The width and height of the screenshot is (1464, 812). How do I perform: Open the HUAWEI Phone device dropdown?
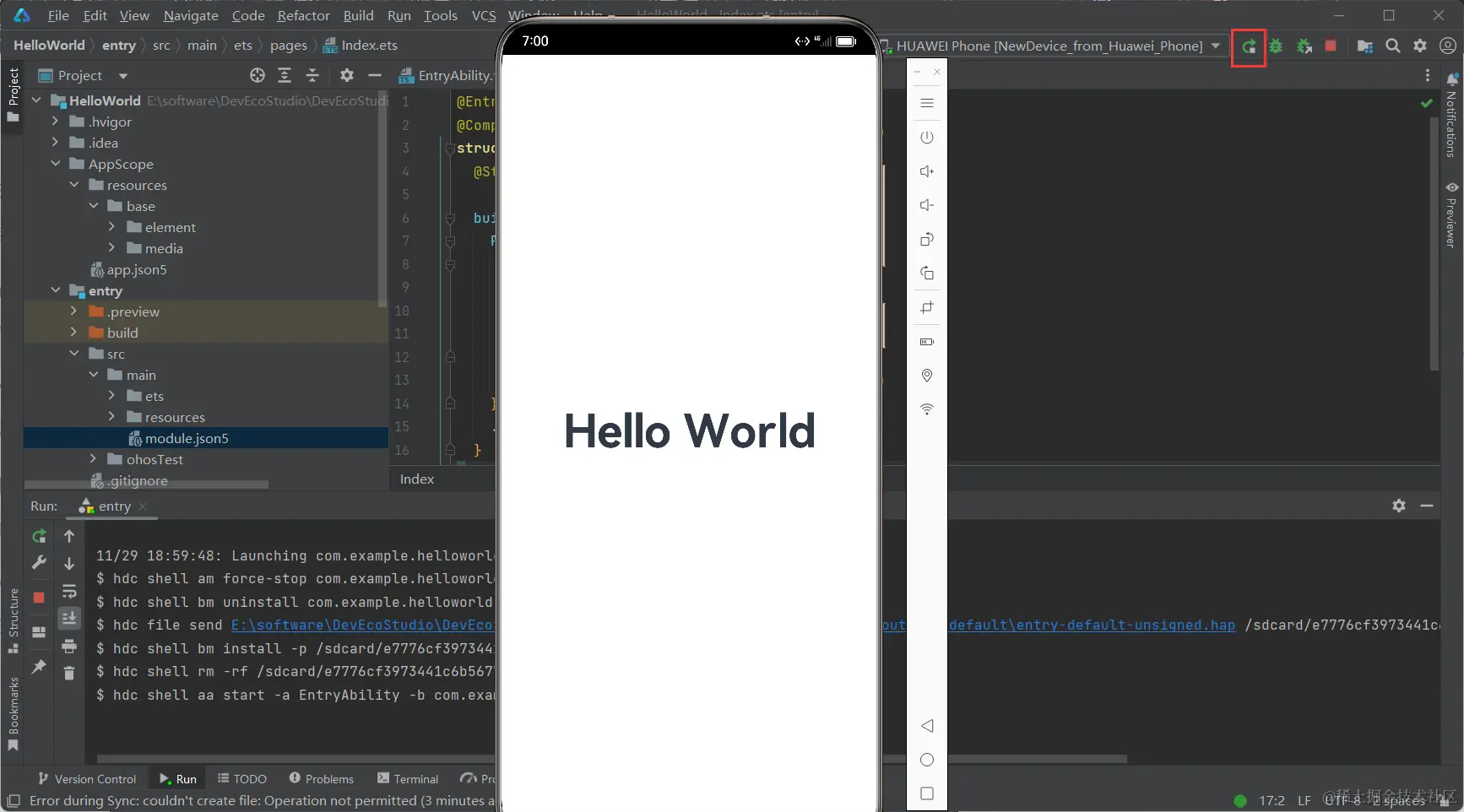coord(1049,46)
